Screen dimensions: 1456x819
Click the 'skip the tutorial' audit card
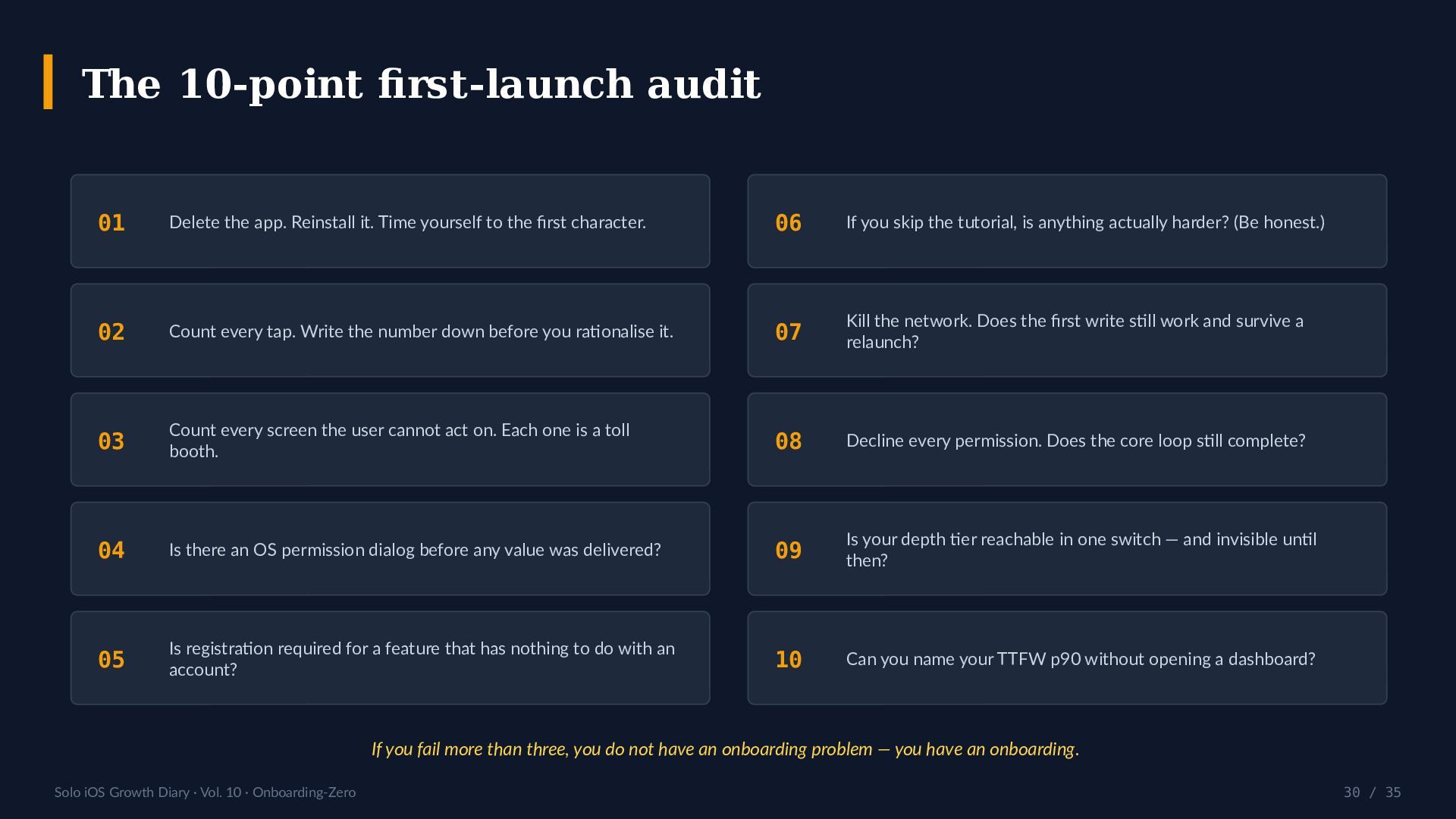[1067, 221]
